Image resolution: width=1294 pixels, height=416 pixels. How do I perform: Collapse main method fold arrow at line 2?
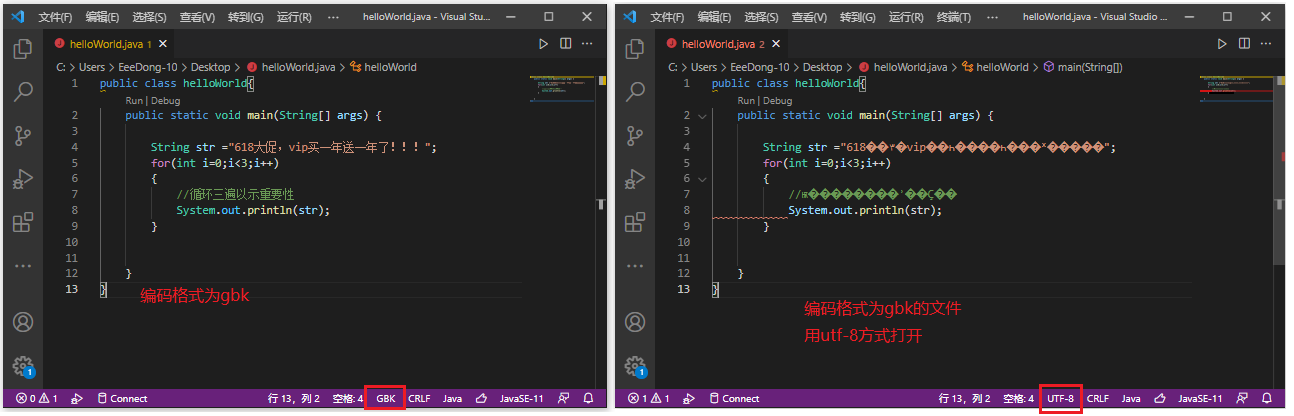tap(701, 116)
